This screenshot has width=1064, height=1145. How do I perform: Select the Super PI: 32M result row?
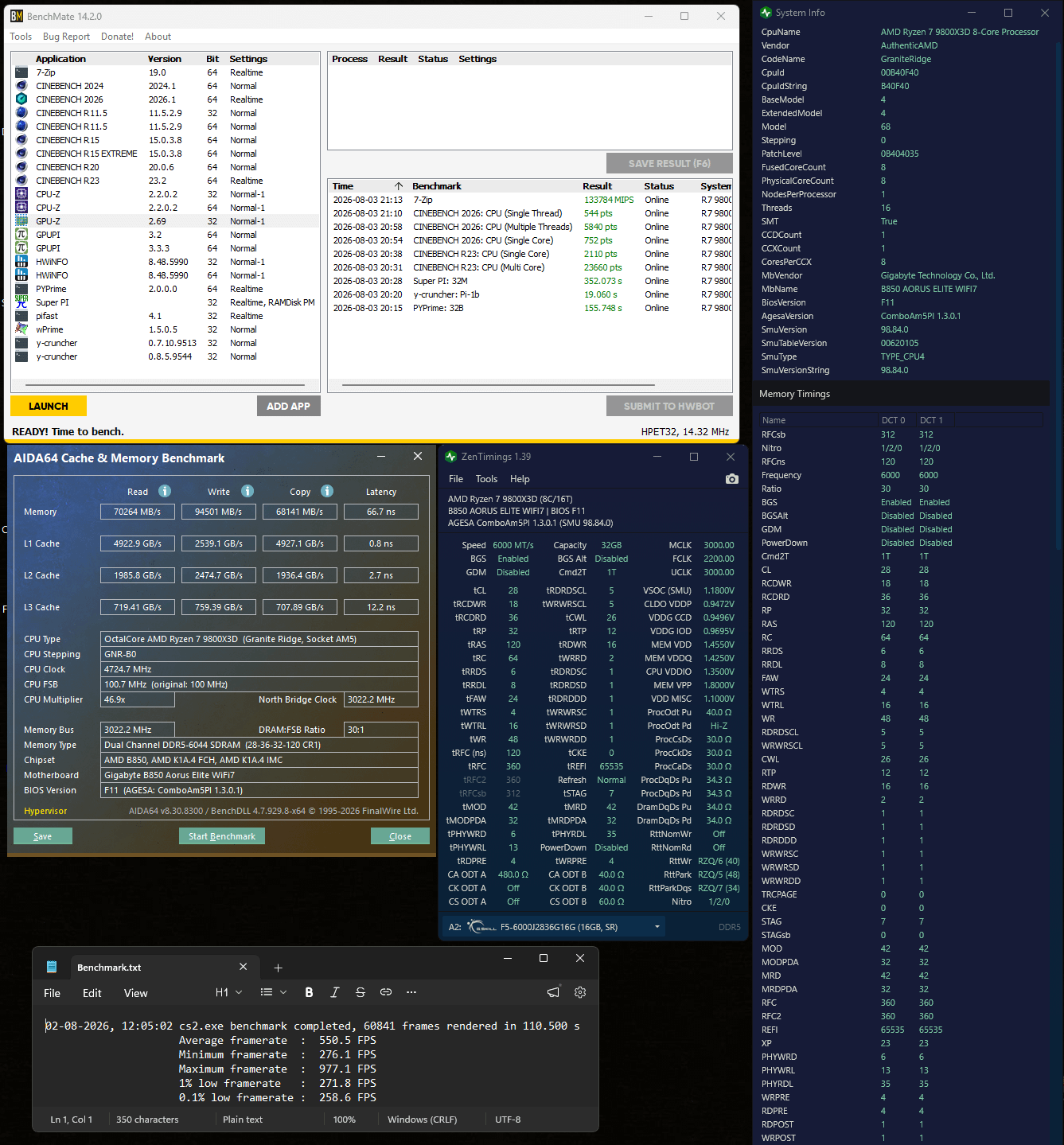(530, 281)
